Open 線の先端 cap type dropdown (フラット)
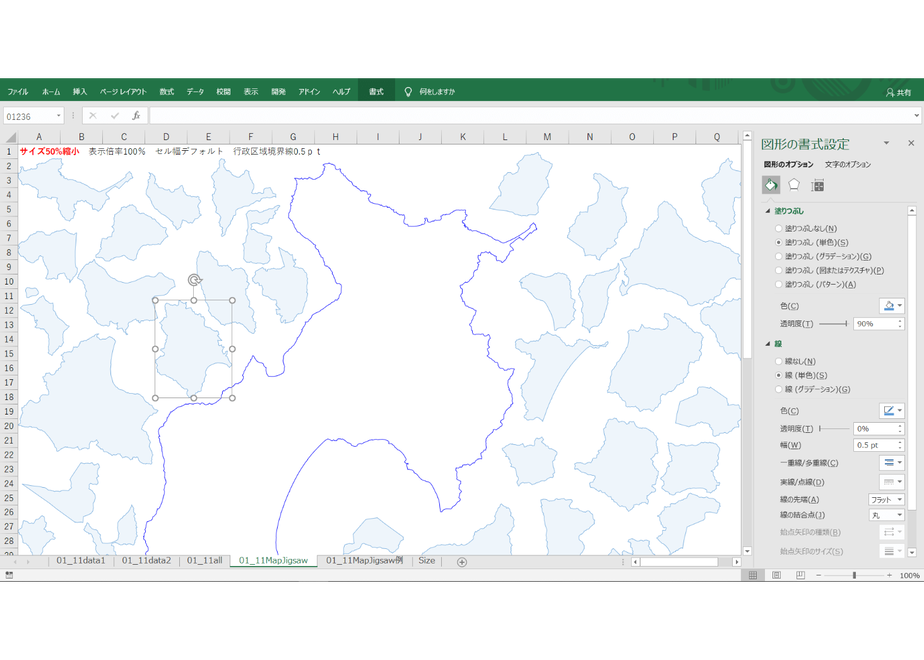This screenshot has width=924, height=660. (886, 500)
